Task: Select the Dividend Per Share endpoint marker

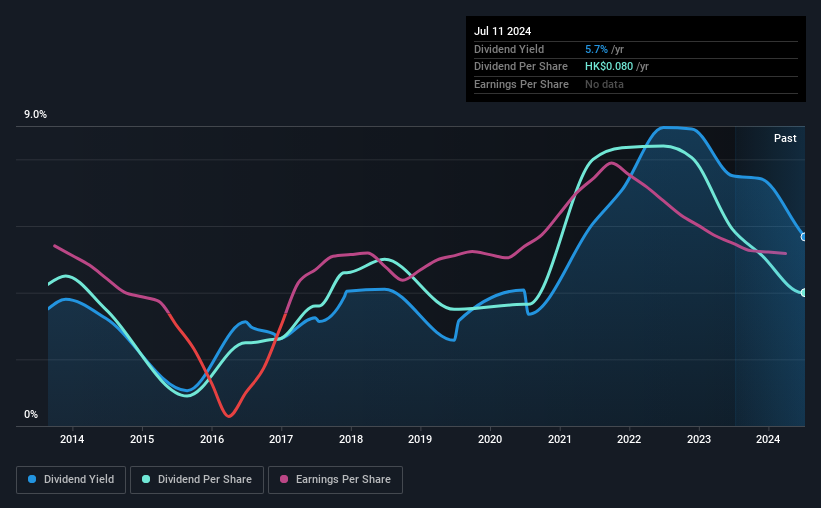Action: 804,293
